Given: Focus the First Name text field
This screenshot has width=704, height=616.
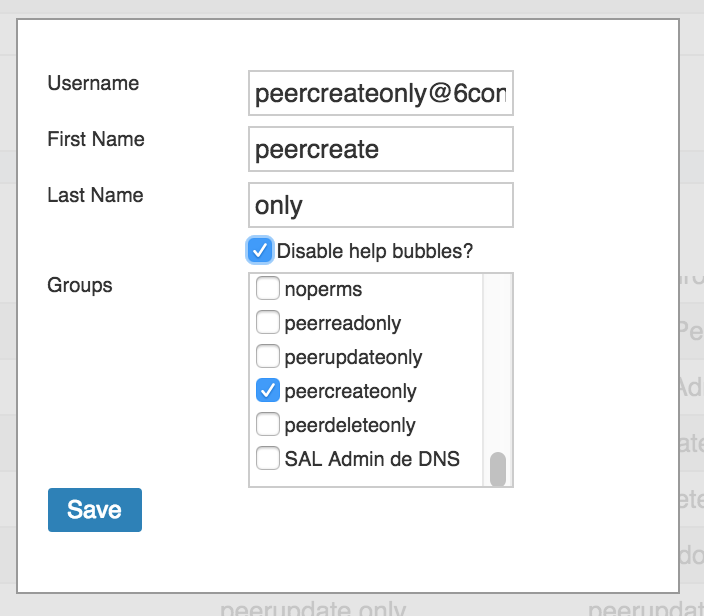Looking at the screenshot, I should [380, 149].
